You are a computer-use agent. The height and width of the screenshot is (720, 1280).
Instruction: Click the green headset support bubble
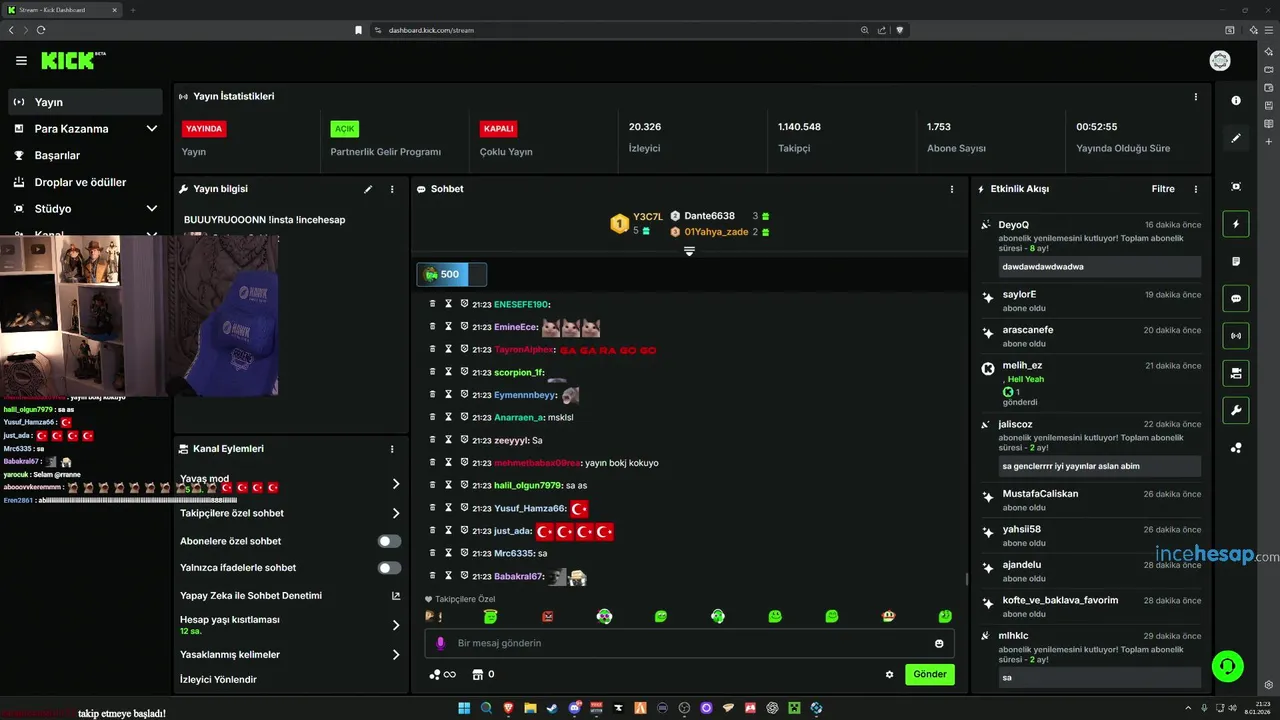point(1227,666)
